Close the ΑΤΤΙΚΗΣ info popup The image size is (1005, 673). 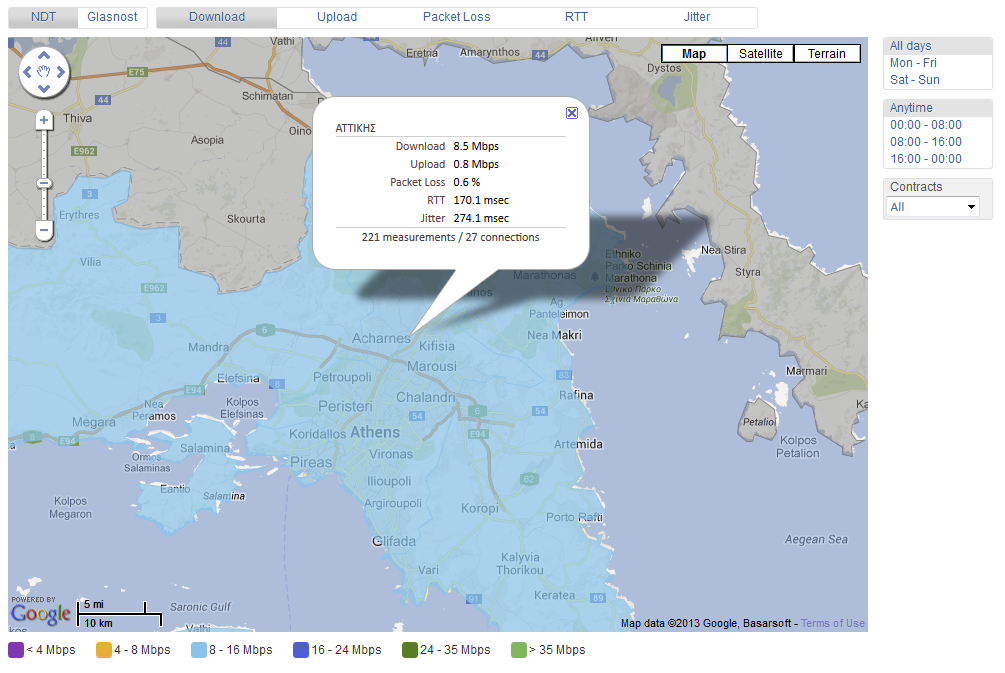coord(572,113)
